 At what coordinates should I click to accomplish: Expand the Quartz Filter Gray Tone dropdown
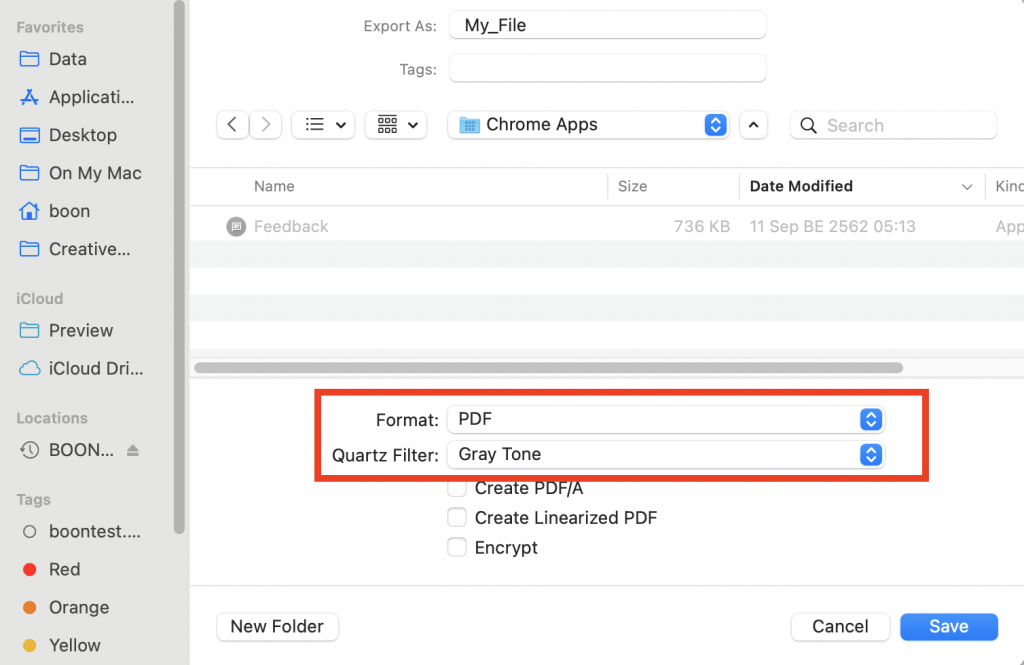tap(665, 454)
